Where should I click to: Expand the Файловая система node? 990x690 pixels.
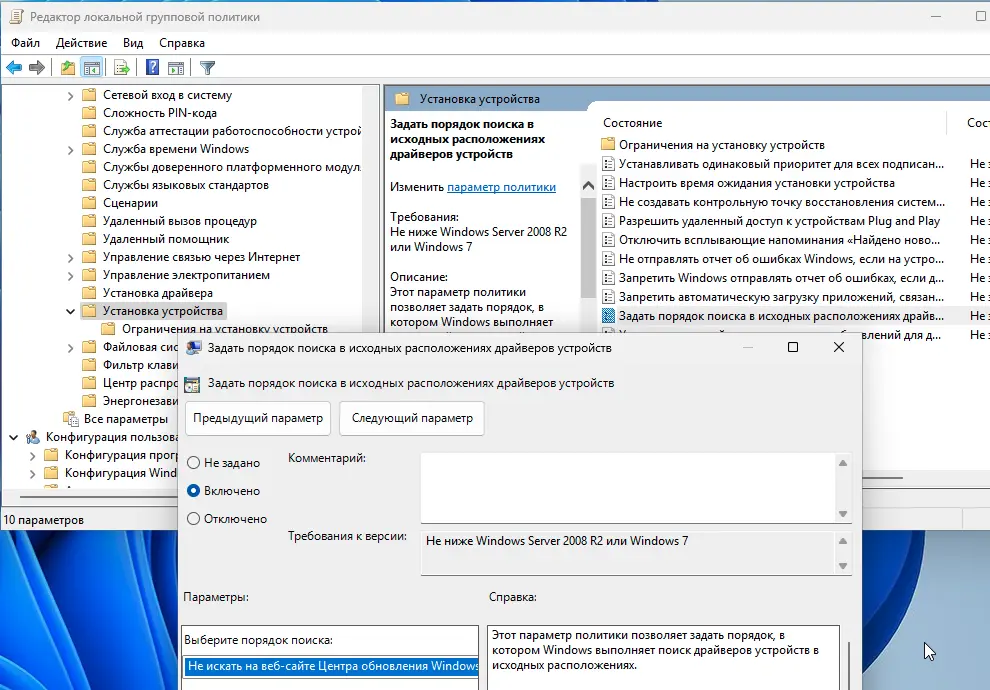[70, 348]
